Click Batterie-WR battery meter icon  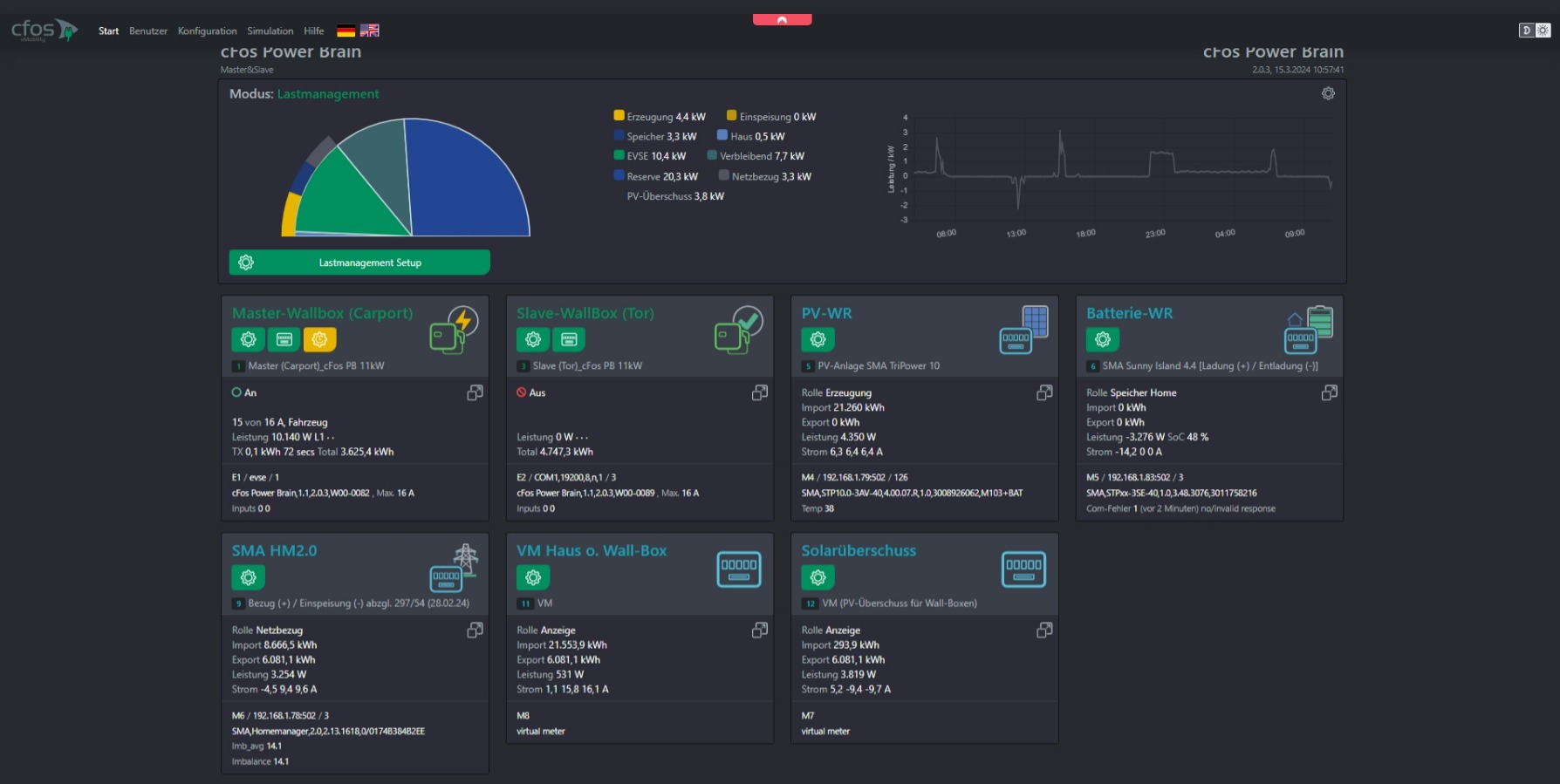1309,330
